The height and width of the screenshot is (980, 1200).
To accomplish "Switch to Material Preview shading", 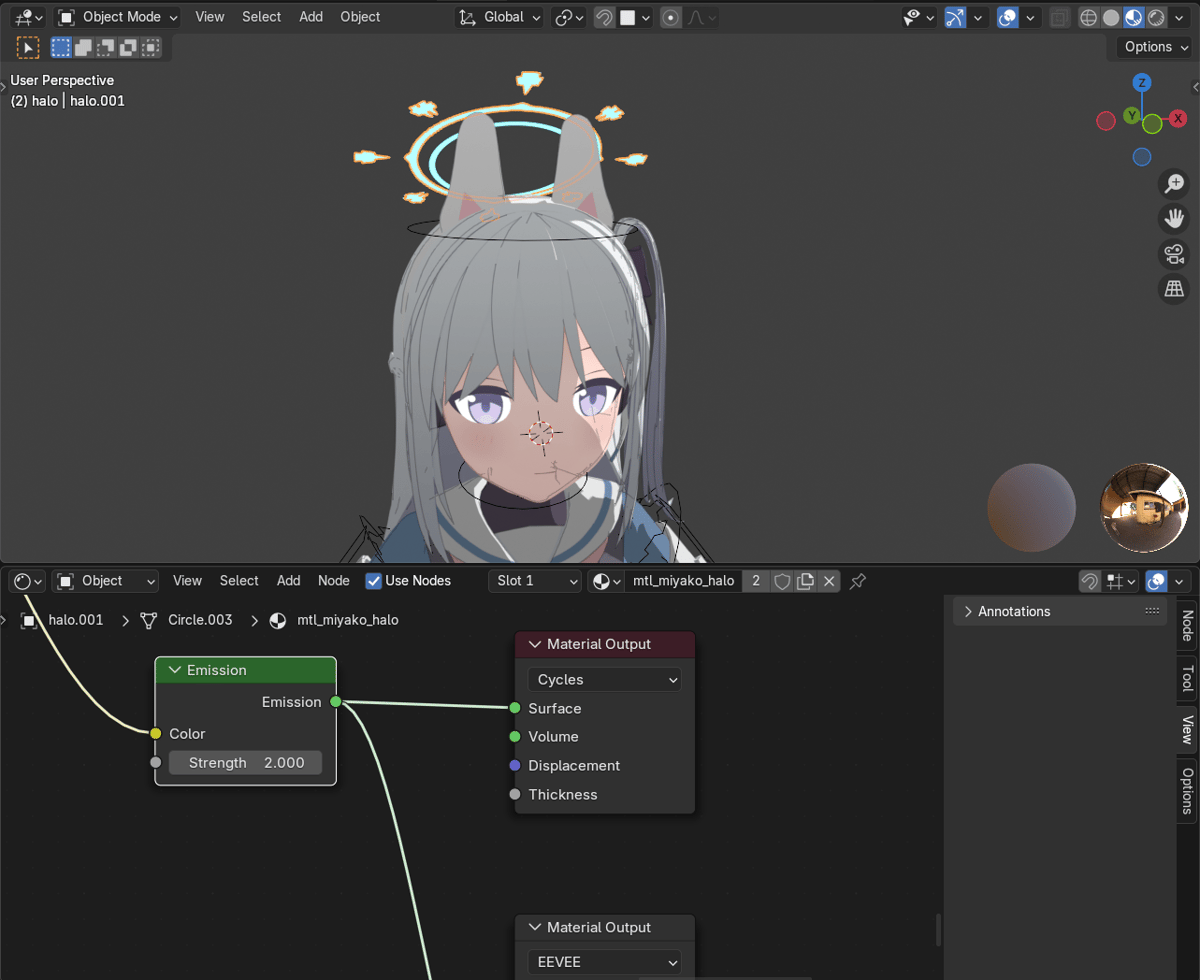I will [1134, 17].
